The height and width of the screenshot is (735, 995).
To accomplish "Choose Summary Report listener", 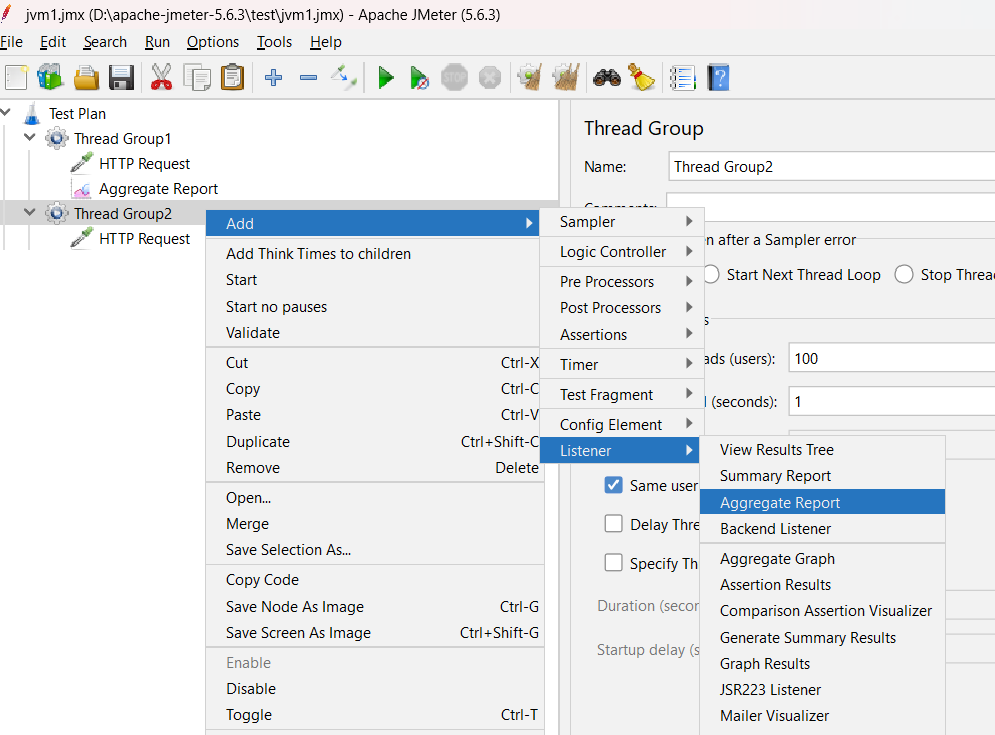I will [x=822, y=475].
